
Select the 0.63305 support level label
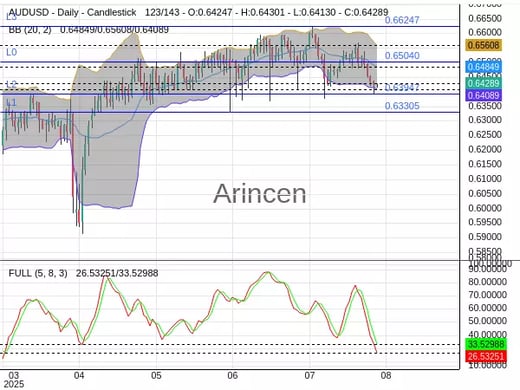tap(402, 106)
